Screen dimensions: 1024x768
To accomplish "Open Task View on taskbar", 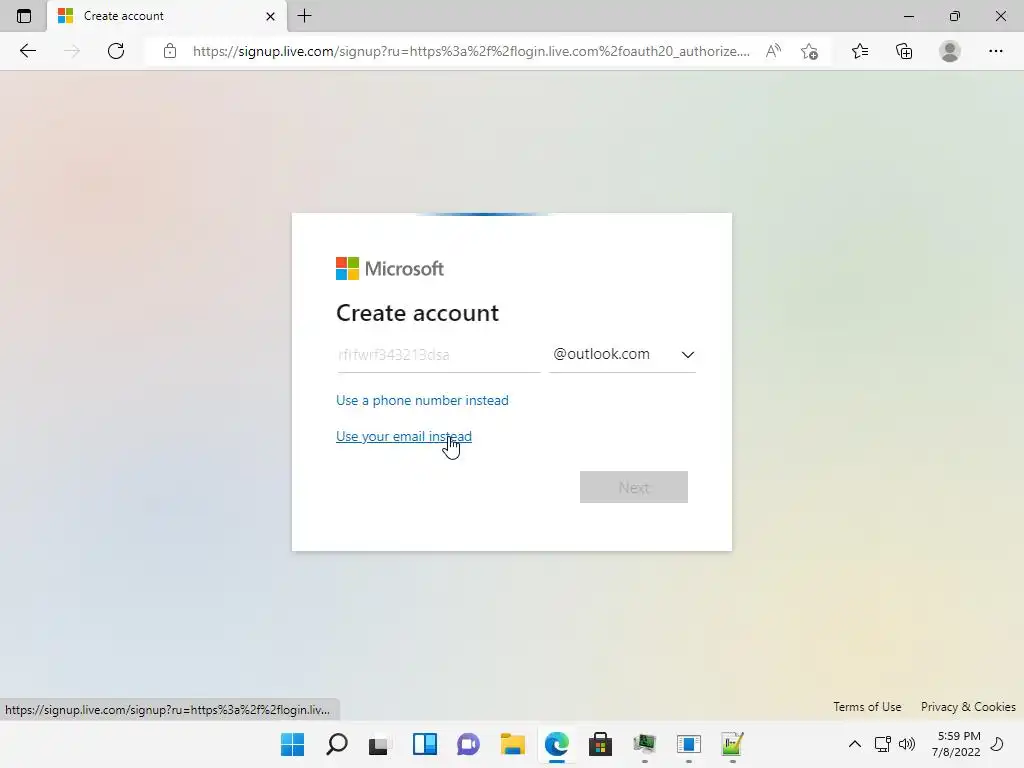I will (379, 744).
